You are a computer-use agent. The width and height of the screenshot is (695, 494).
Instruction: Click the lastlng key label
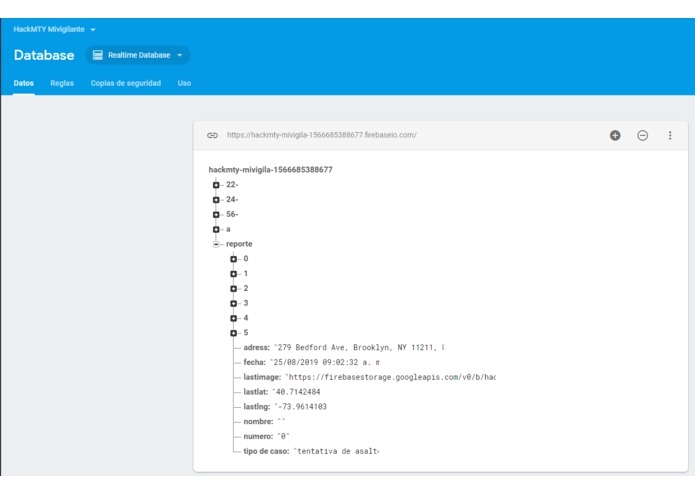click(x=257, y=407)
